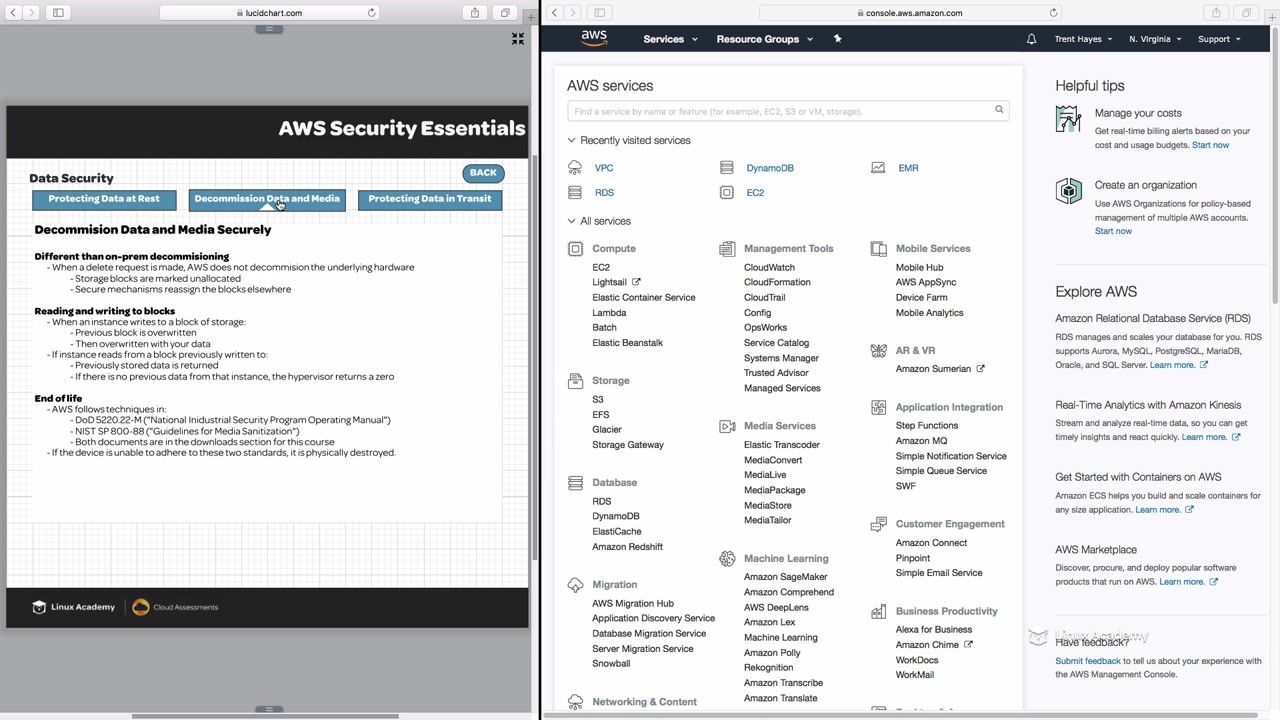Image resolution: width=1280 pixels, height=720 pixels.
Task: Open the Services dropdown menu
Action: tap(670, 39)
